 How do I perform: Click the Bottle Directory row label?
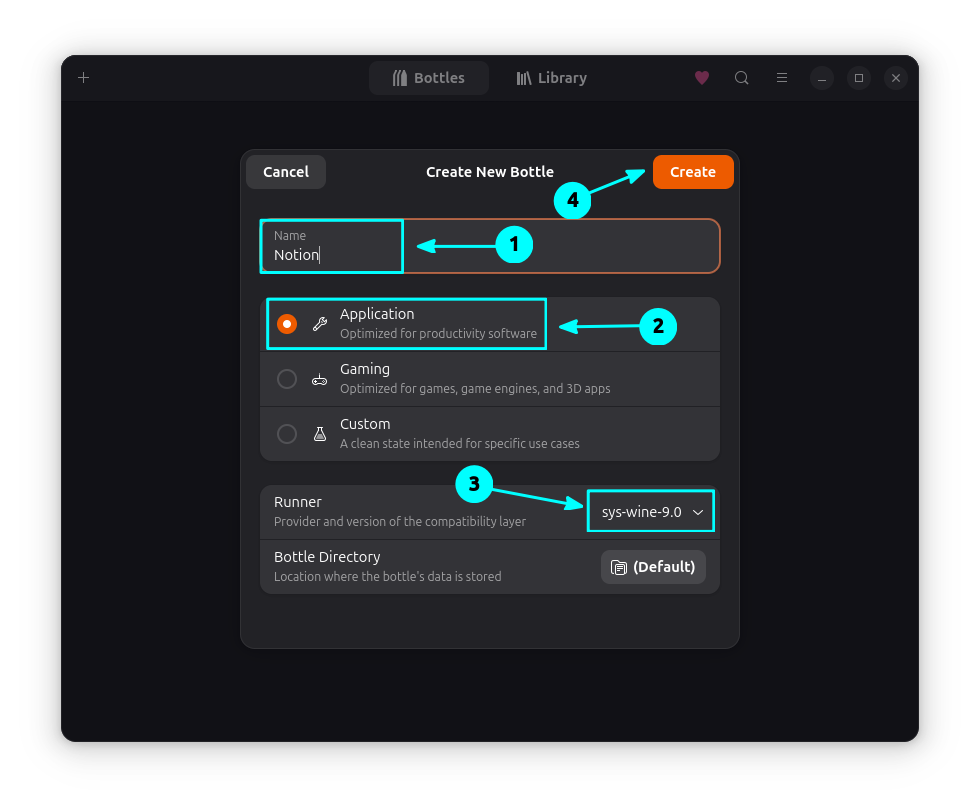pos(327,556)
